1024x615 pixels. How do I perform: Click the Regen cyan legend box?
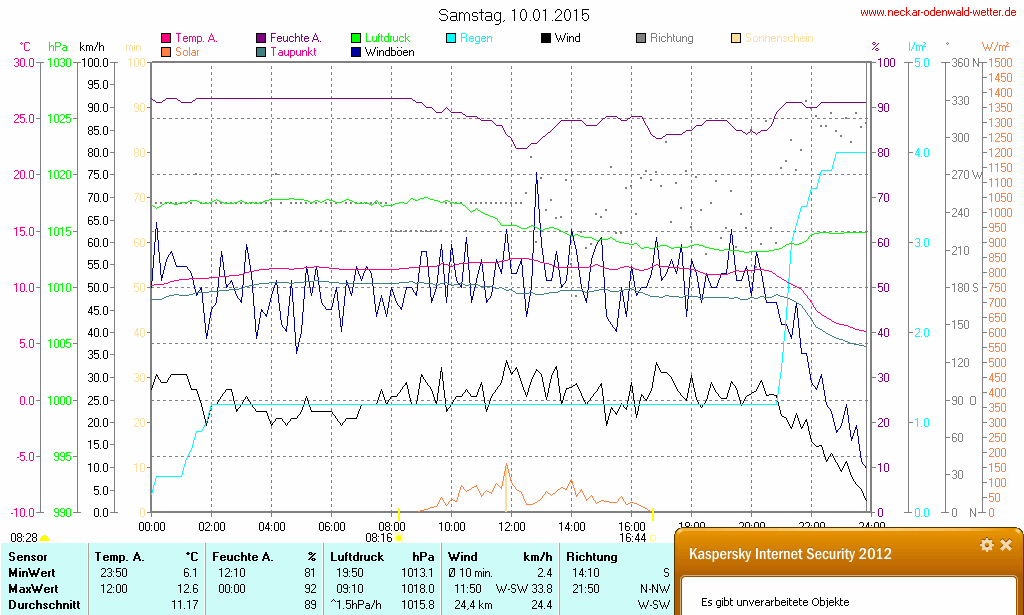click(x=451, y=38)
